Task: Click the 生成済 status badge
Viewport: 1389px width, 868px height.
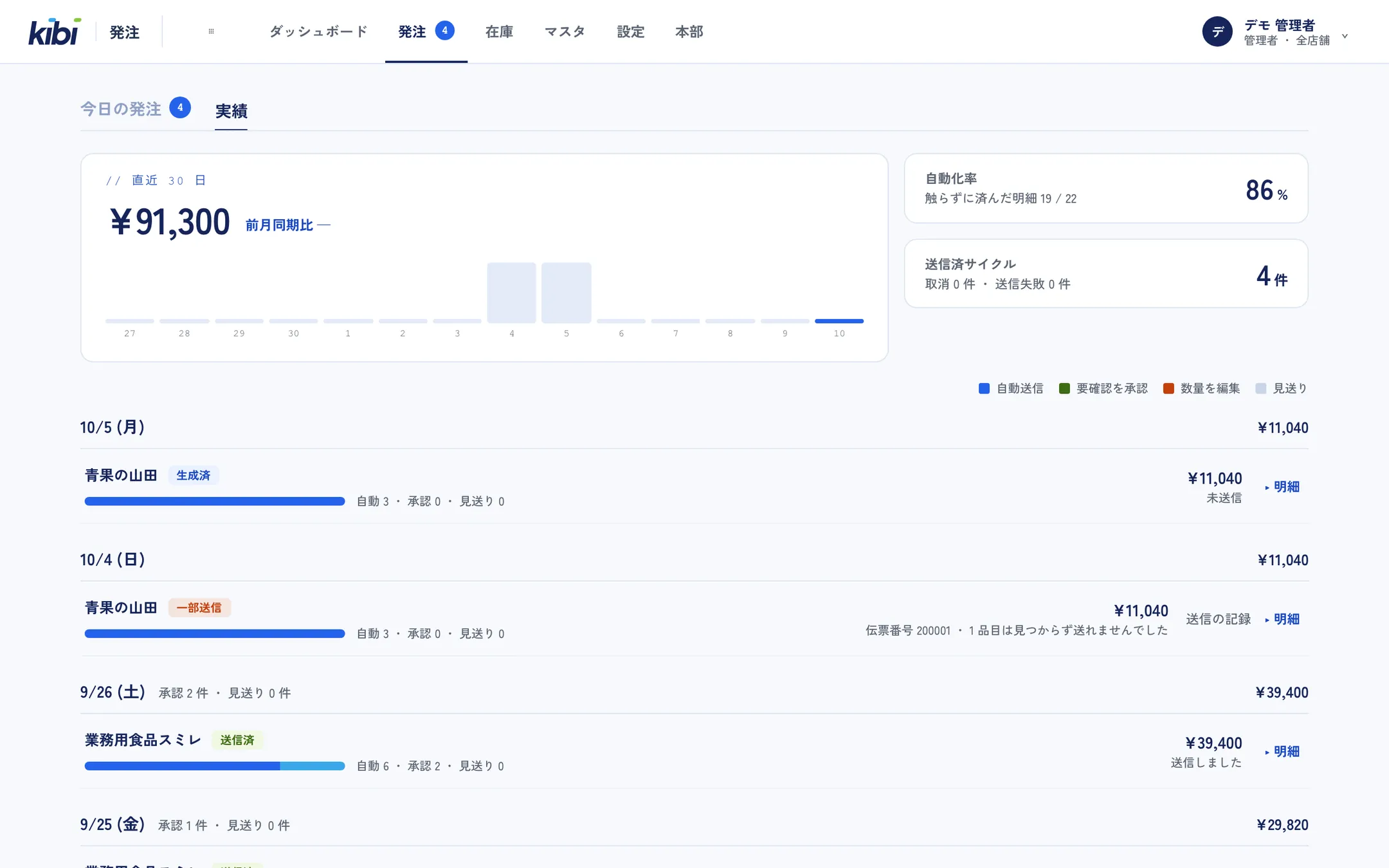Action: (x=194, y=475)
